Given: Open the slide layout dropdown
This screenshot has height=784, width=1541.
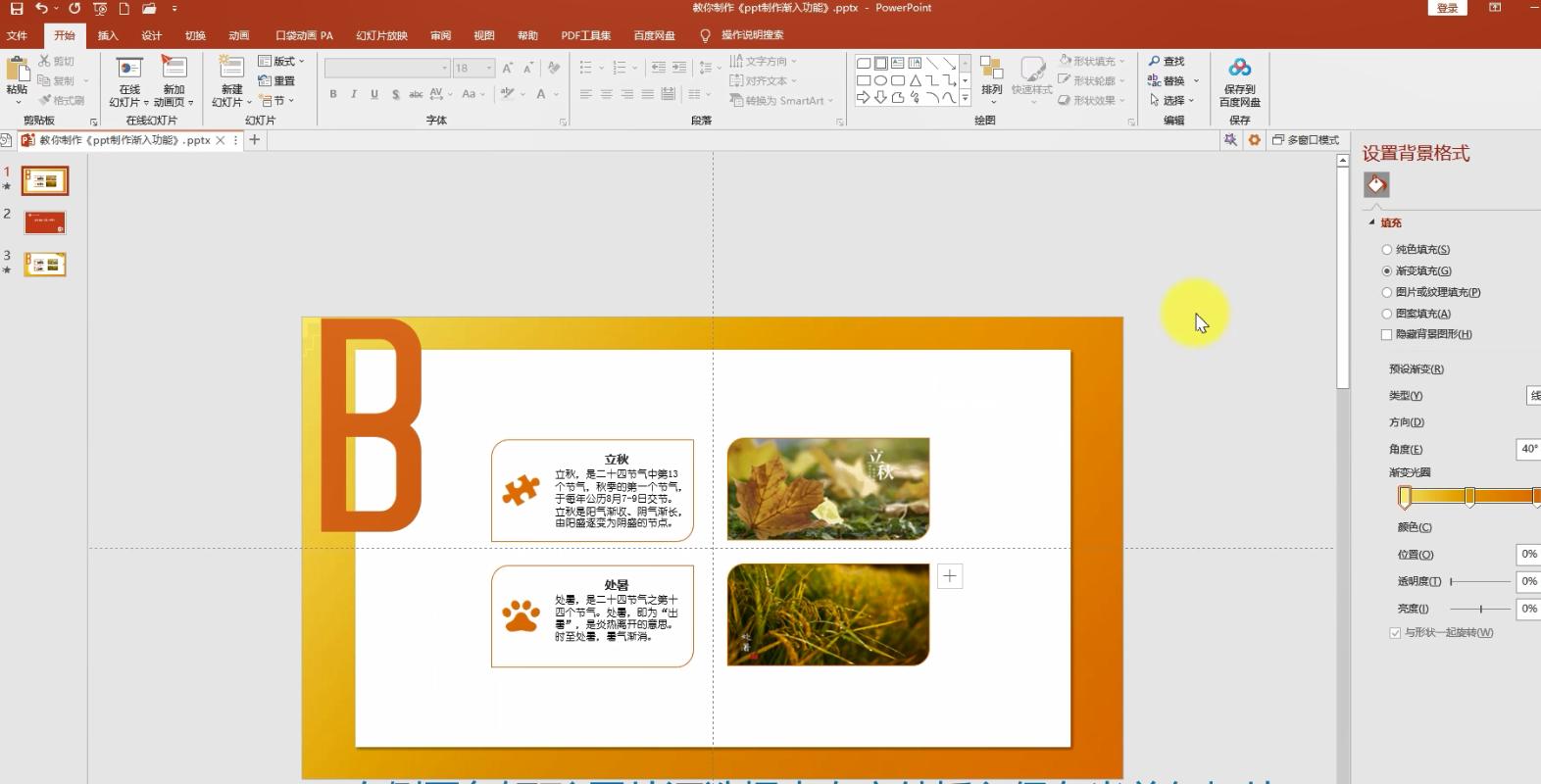Looking at the screenshot, I should click(281, 61).
